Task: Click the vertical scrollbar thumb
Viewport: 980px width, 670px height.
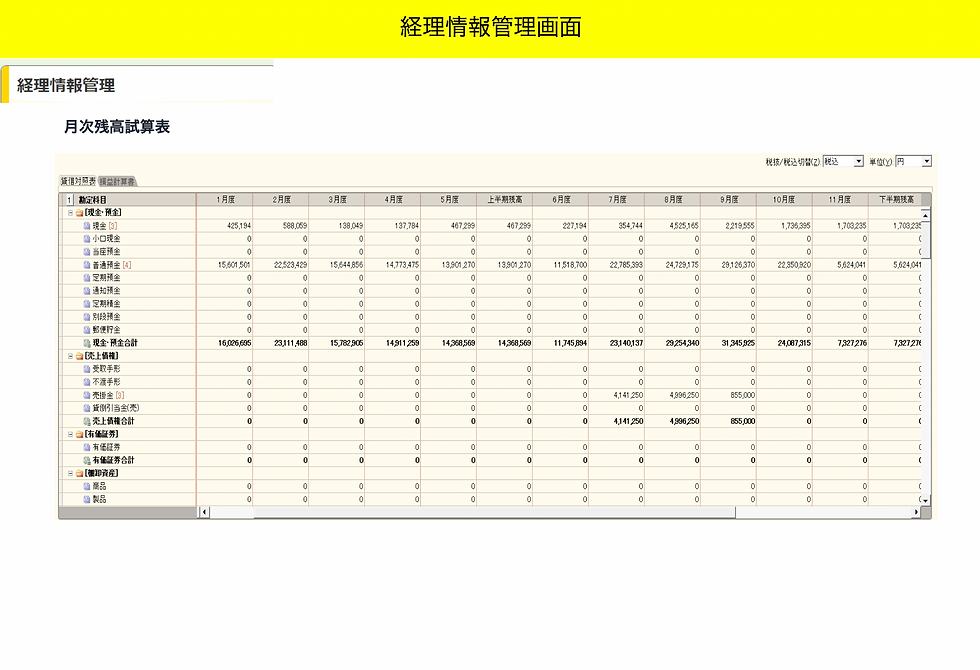Action: pyautogui.click(x=926, y=239)
